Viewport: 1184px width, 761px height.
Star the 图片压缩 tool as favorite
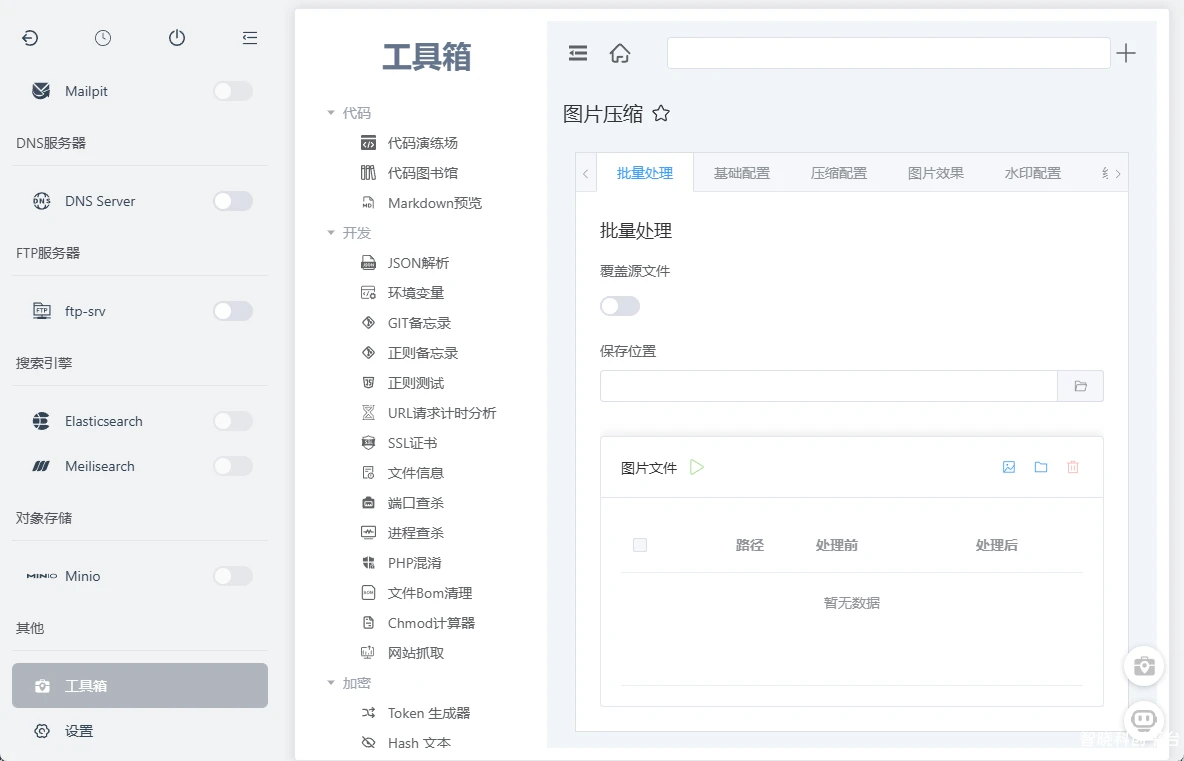(661, 114)
